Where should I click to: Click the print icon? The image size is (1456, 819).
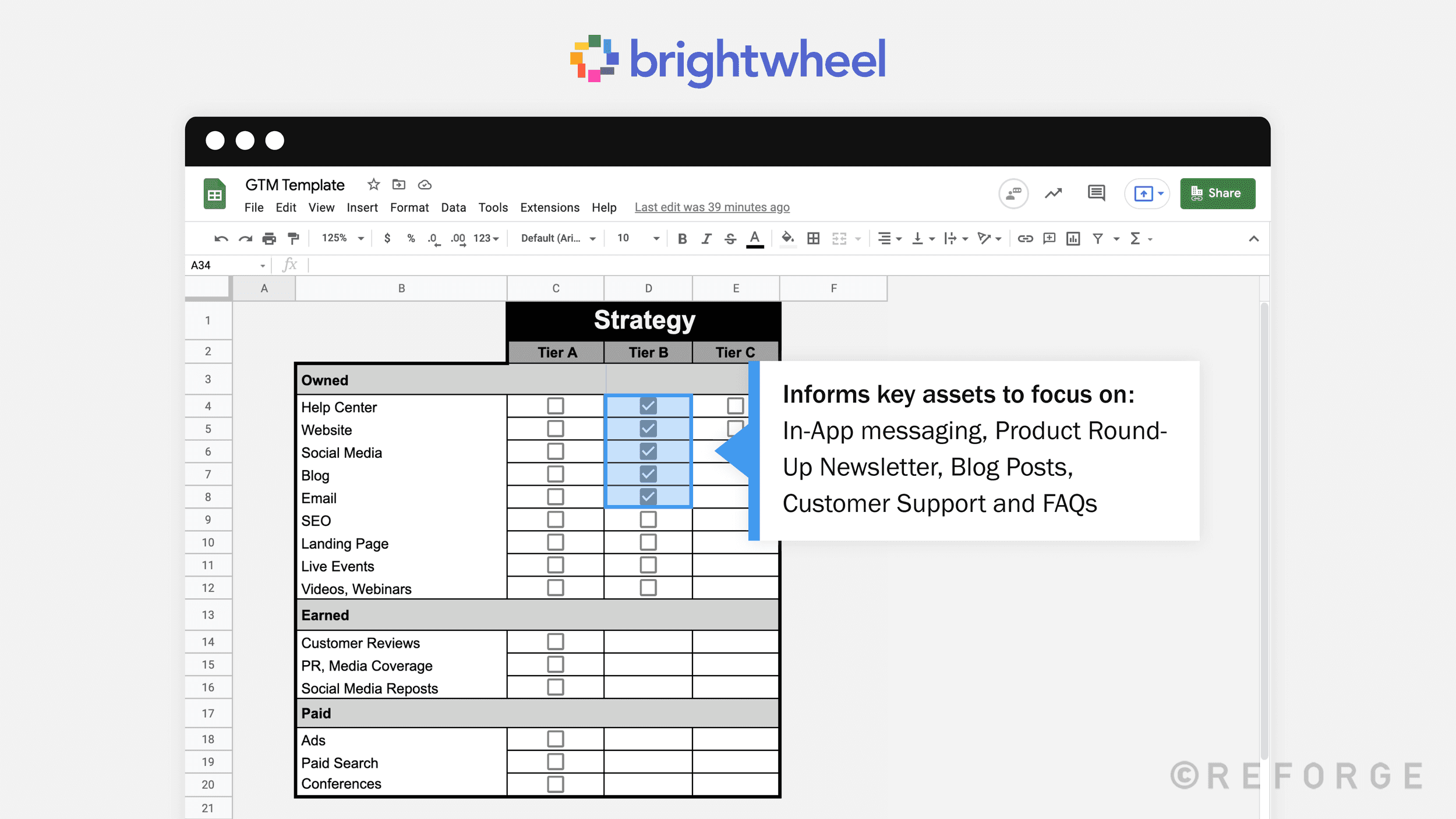268,238
